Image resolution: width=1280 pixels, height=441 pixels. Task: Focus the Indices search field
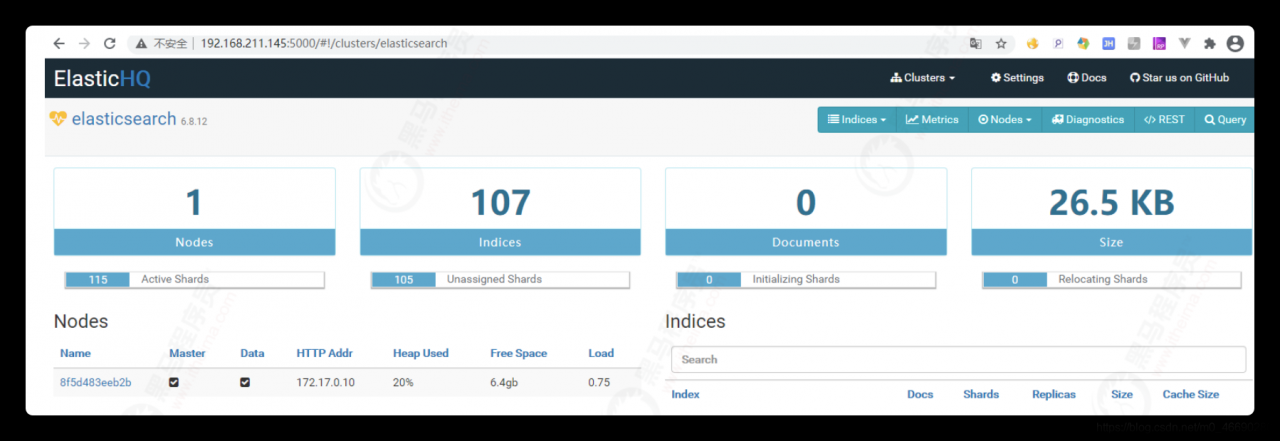coord(958,360)
